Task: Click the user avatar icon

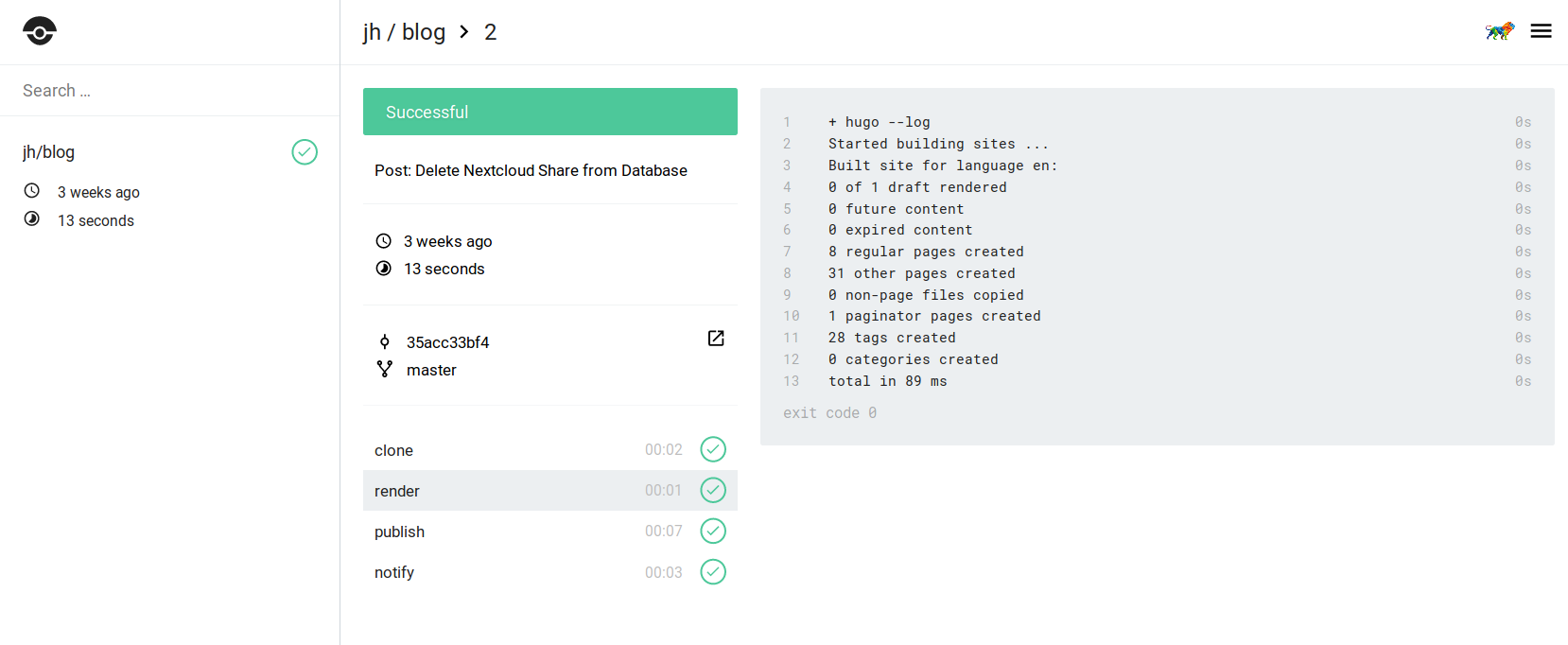Action: 1500,31
